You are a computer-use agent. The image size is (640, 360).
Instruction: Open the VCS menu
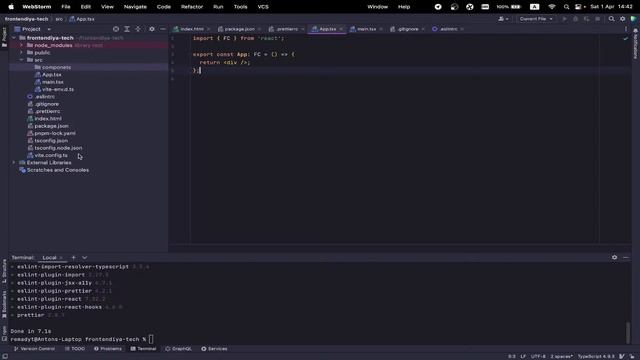click(263, 7)
